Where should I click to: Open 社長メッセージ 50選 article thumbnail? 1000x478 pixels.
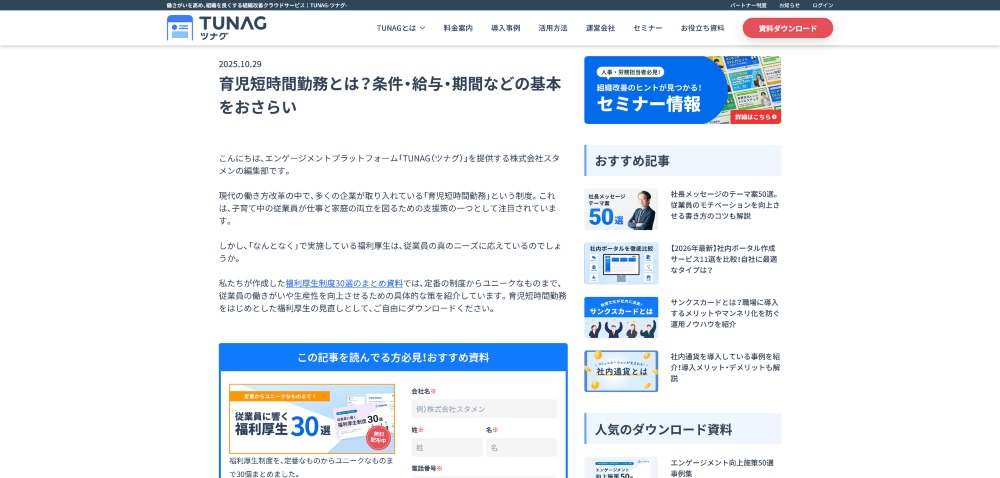click(621, 209)
